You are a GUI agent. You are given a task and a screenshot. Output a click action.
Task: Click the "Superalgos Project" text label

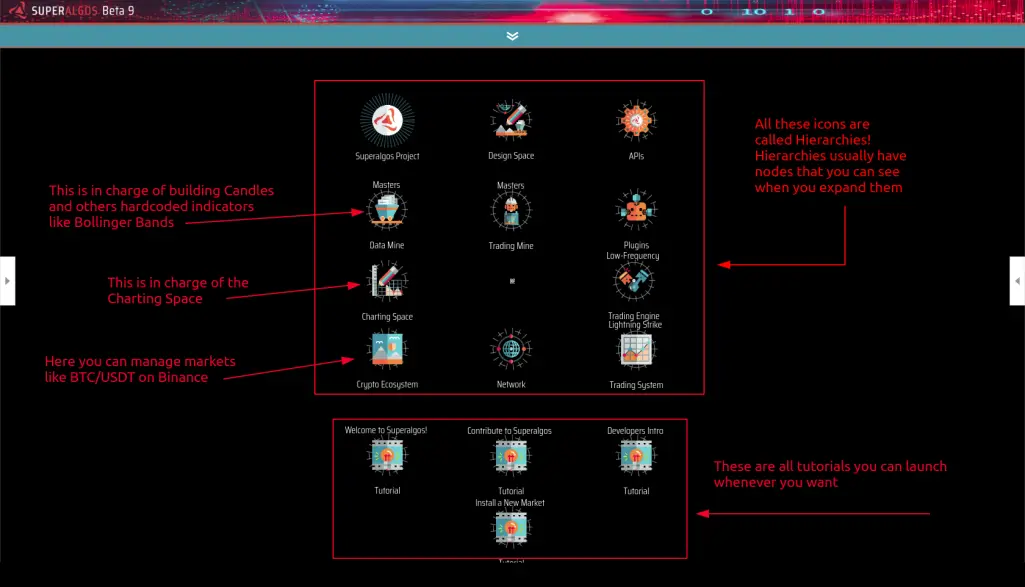(387, 156)
